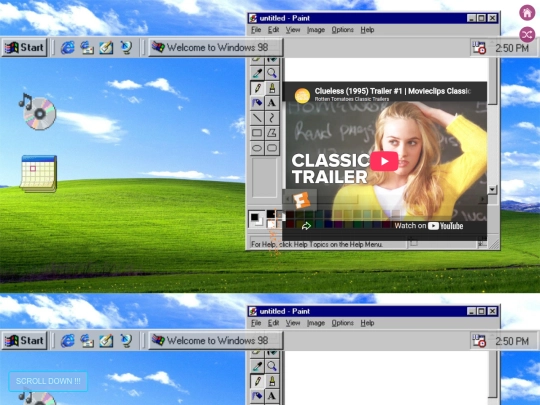
Task: Open the calendar desktop icon
Action: (39, 174)
